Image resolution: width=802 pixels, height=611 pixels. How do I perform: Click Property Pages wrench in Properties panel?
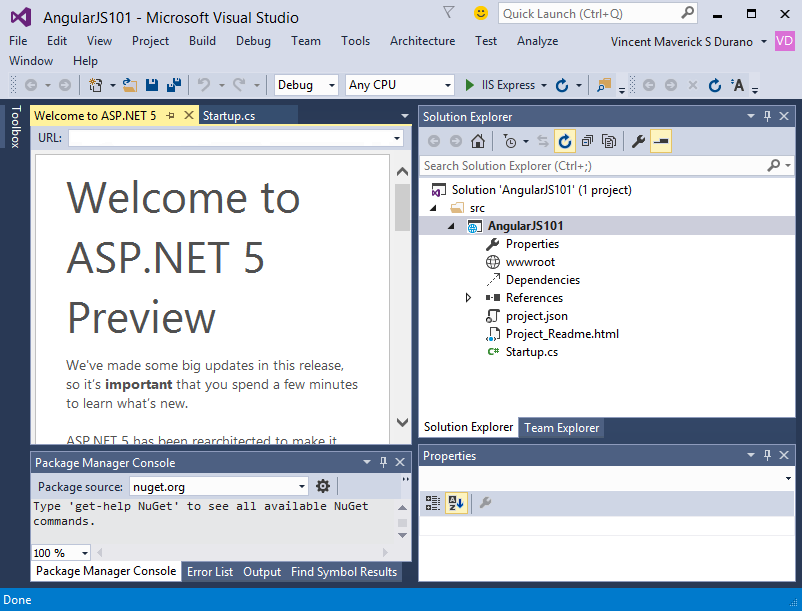(x=485, y=503)
